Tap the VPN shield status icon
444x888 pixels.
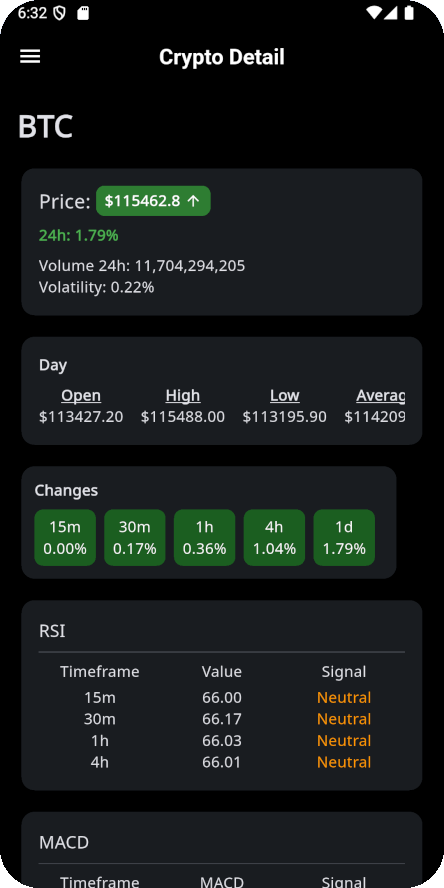59,14
